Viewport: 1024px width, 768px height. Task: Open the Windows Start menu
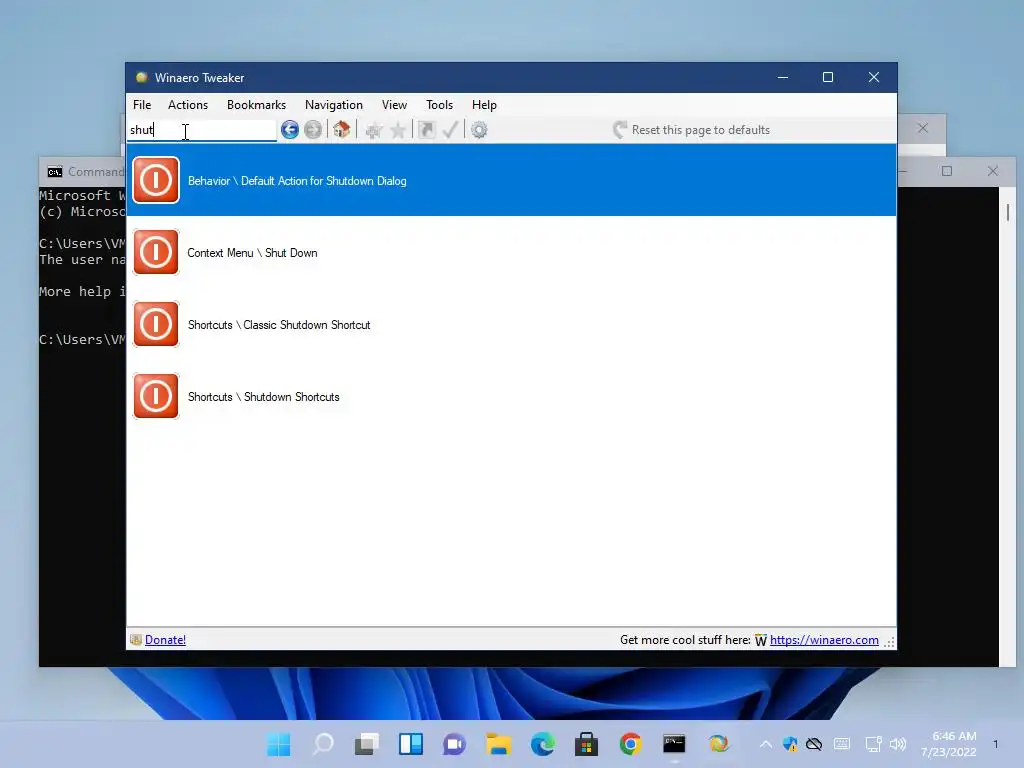pos(279,744)
